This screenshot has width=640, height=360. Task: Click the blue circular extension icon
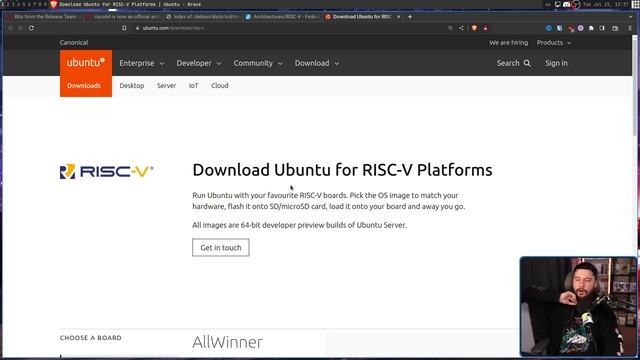pos(549,28)
